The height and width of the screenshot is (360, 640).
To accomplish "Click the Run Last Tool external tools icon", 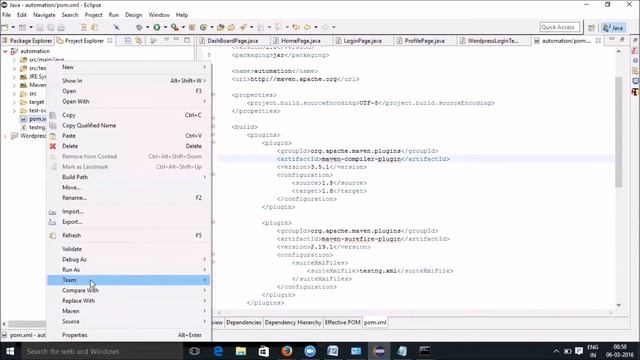I will point(175,27).
